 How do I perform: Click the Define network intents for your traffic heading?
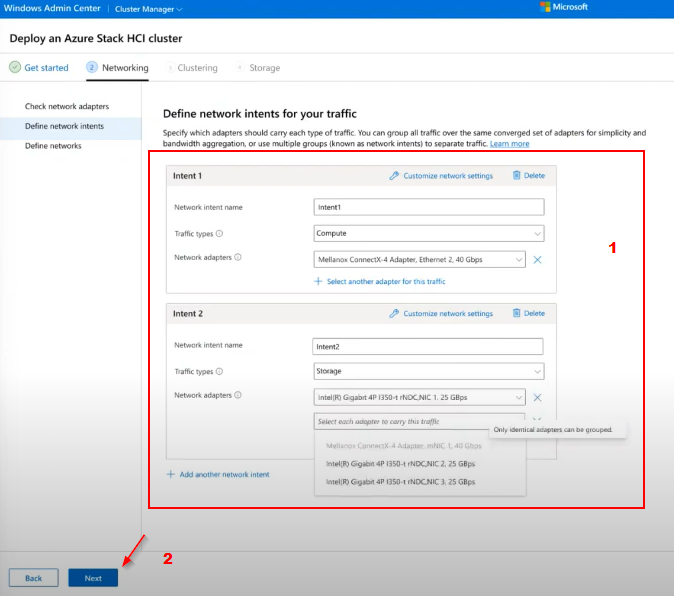[260, 114]
